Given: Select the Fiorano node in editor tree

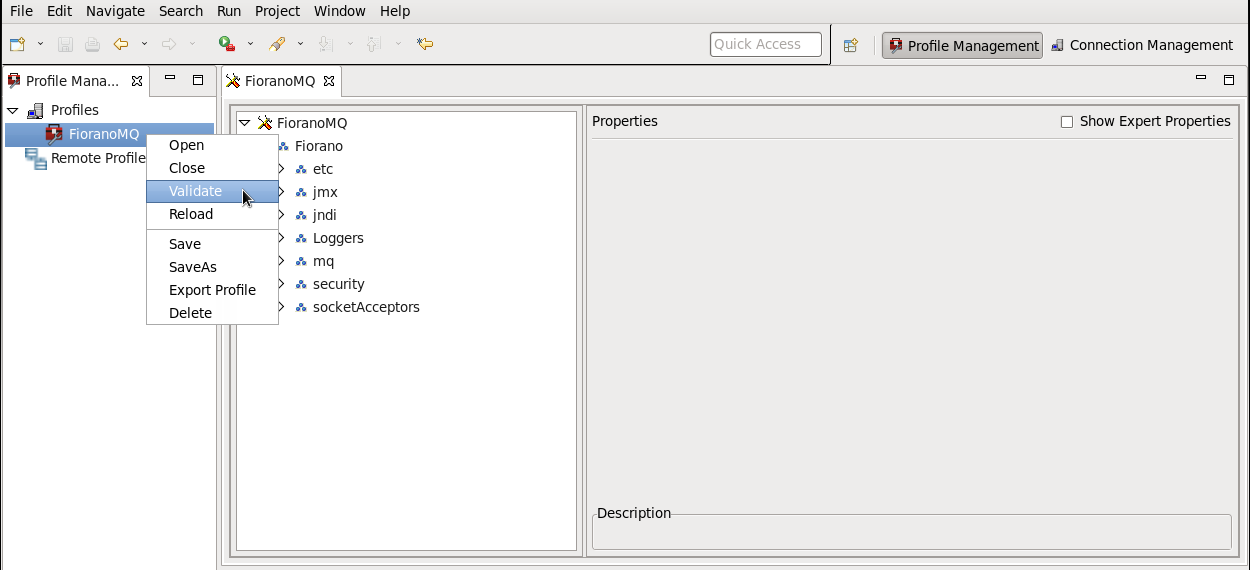Looking at the screenshot, I should click(319, 146).
